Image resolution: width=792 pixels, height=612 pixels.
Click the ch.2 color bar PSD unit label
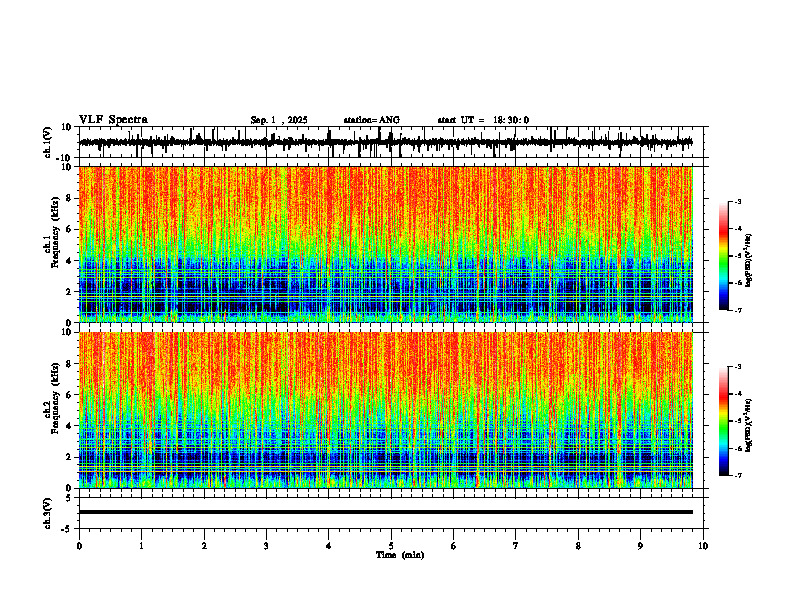(749, 425)
